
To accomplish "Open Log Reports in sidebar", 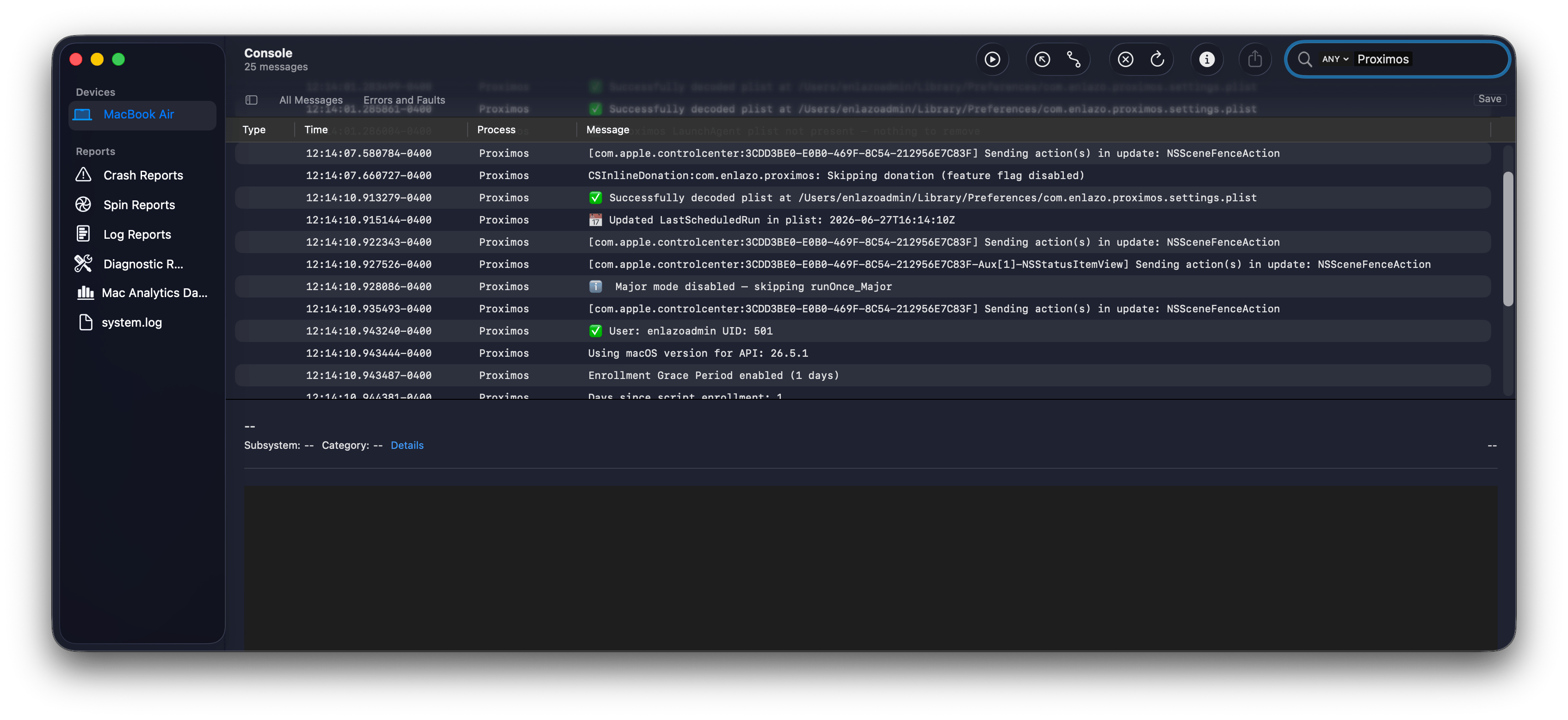I will coord(142,235).
